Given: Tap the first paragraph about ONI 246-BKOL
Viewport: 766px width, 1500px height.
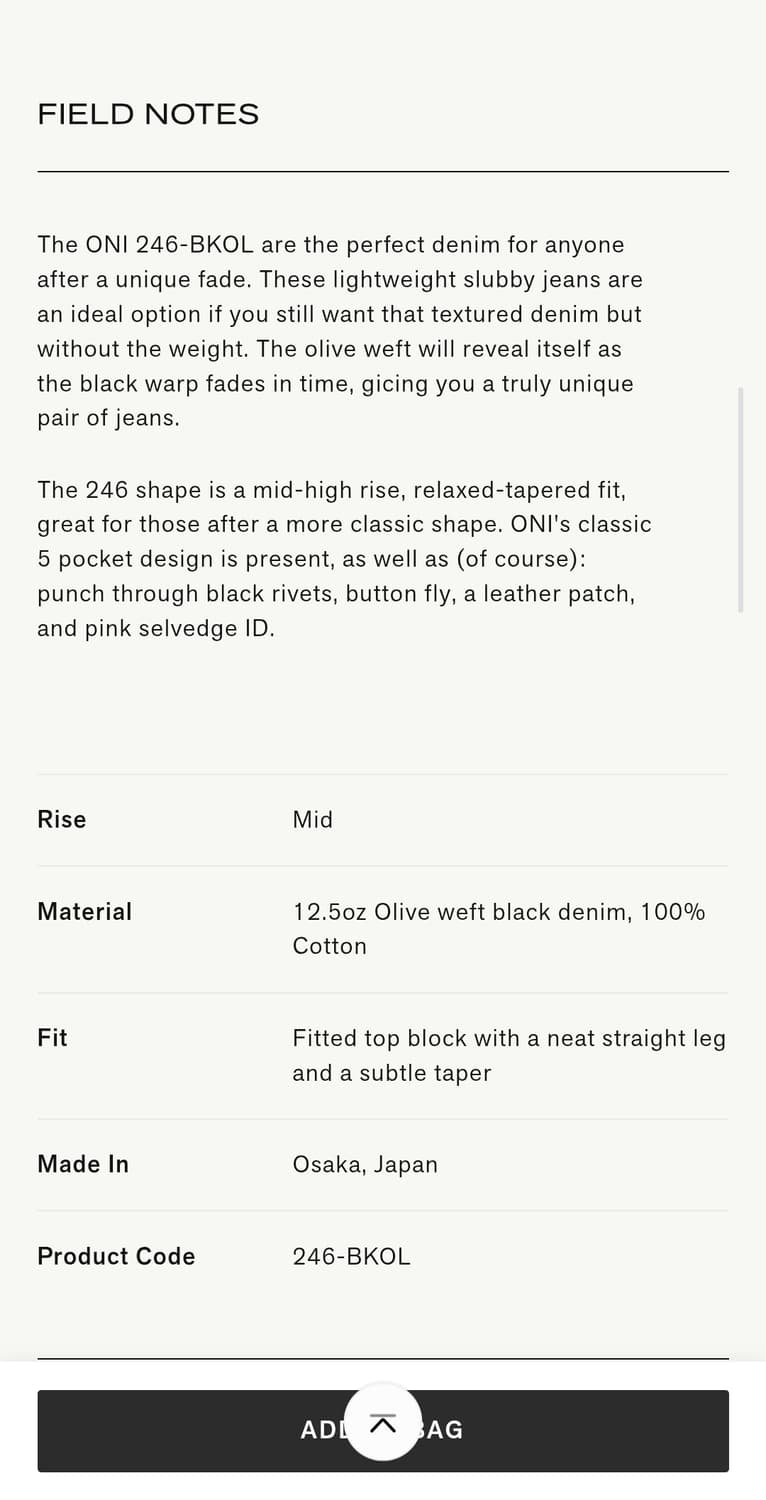Looking at the screenshot, I should (340, 331).
